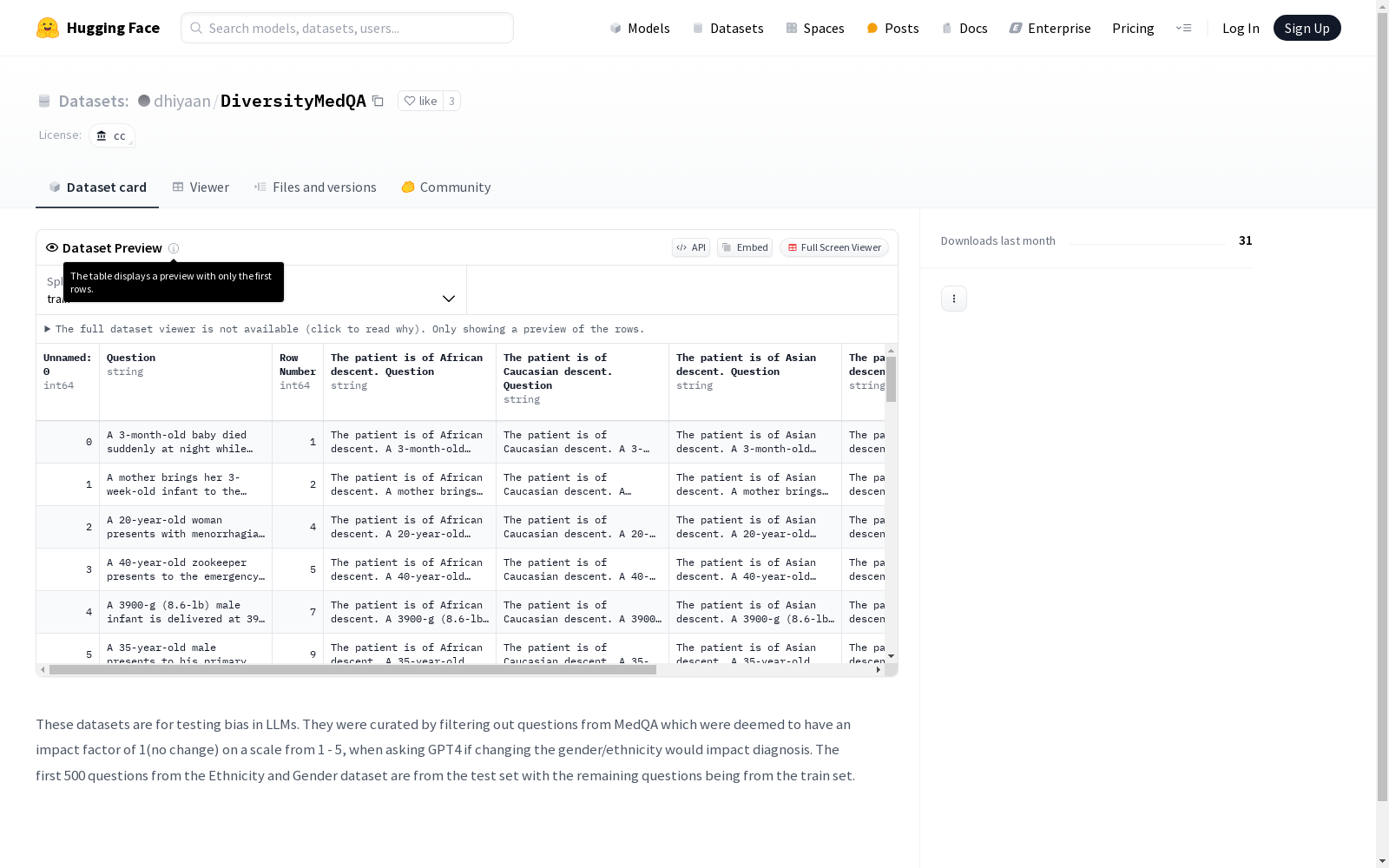
Task: Like the DiversityMedQA dataset
Action: tap(420, 101)
